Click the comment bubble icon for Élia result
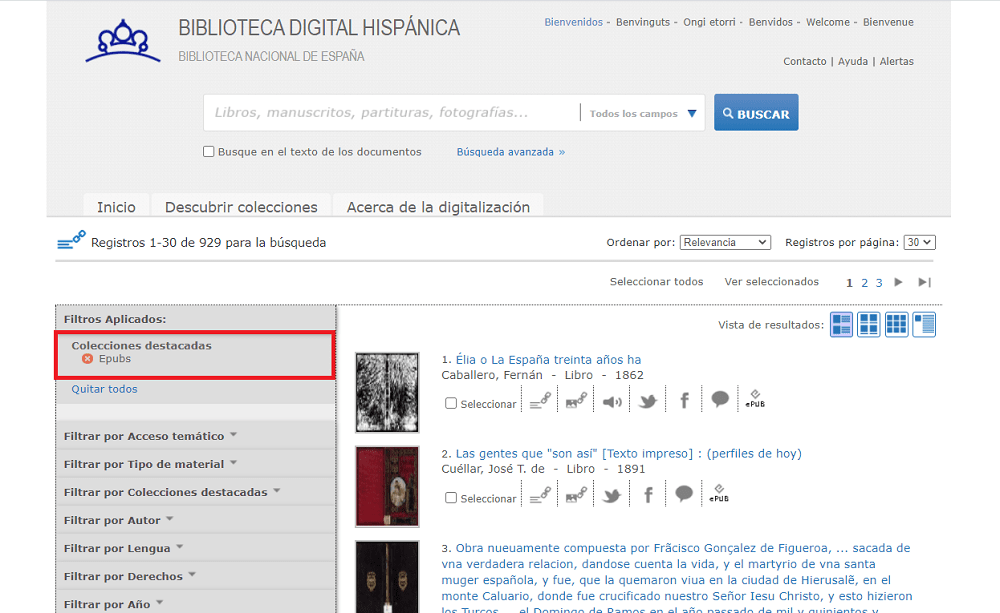The height and width of the screenshot is (613, 1000). tap(720, 399)
